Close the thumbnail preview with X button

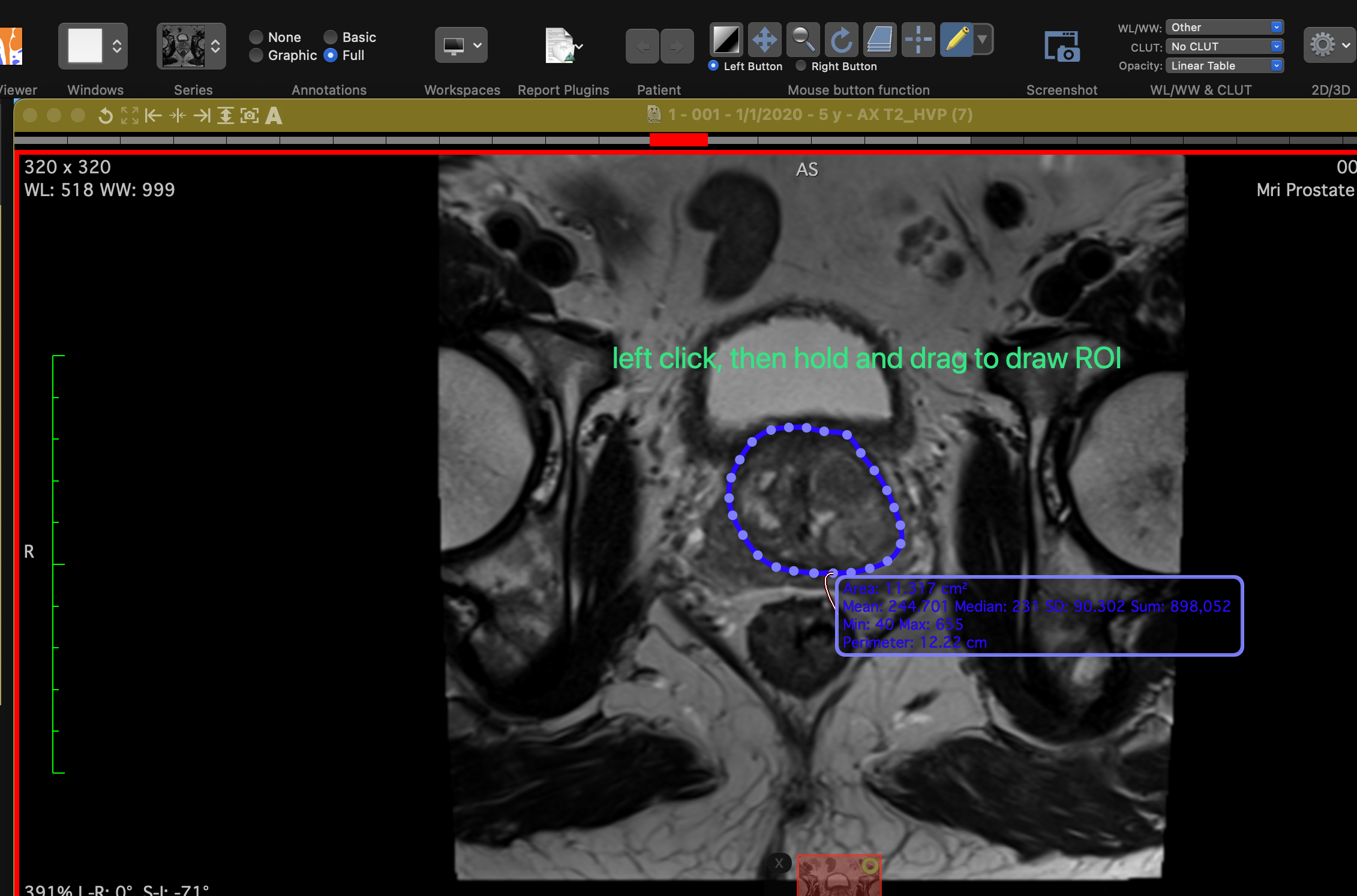(x=779, y=864)
